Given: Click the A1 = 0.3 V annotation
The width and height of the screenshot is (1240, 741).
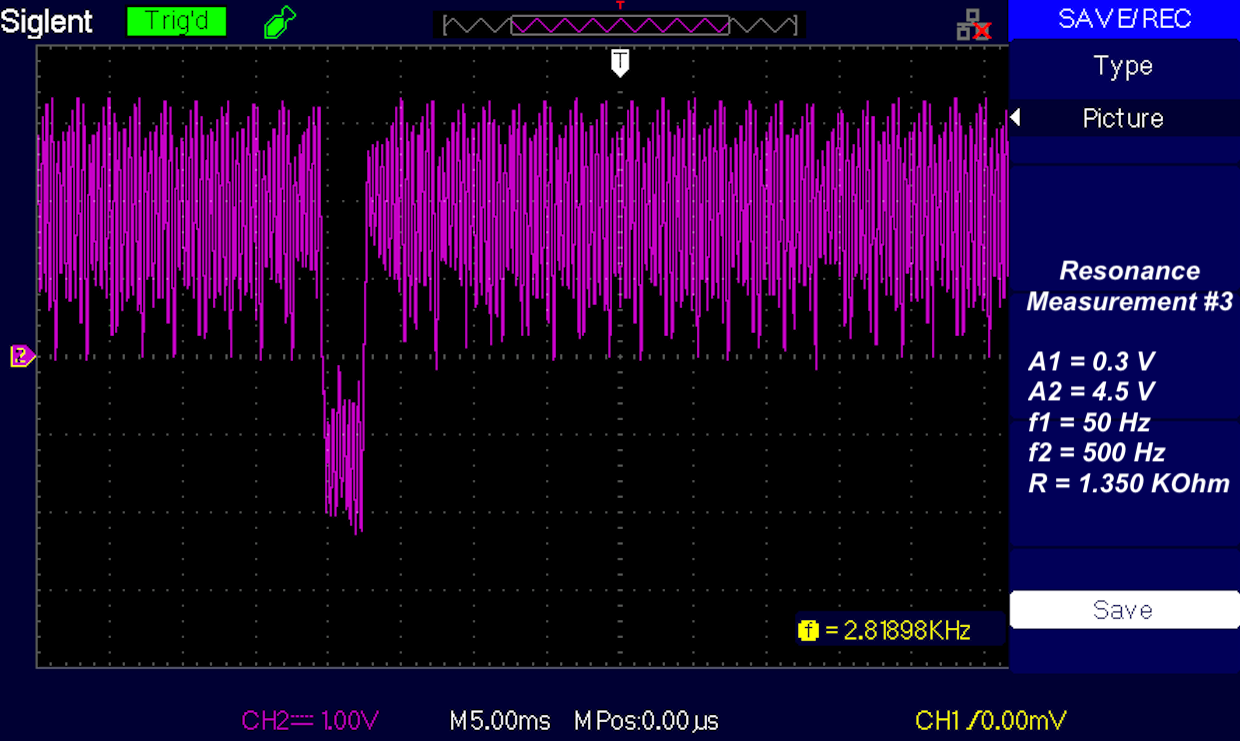Looking at the screenshot, I should click(1091, 361).
